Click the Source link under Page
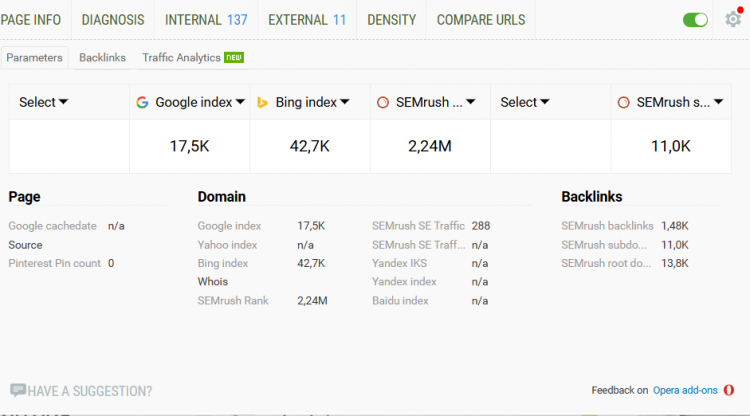The image size is (750, 416). [x=25, y=245]
